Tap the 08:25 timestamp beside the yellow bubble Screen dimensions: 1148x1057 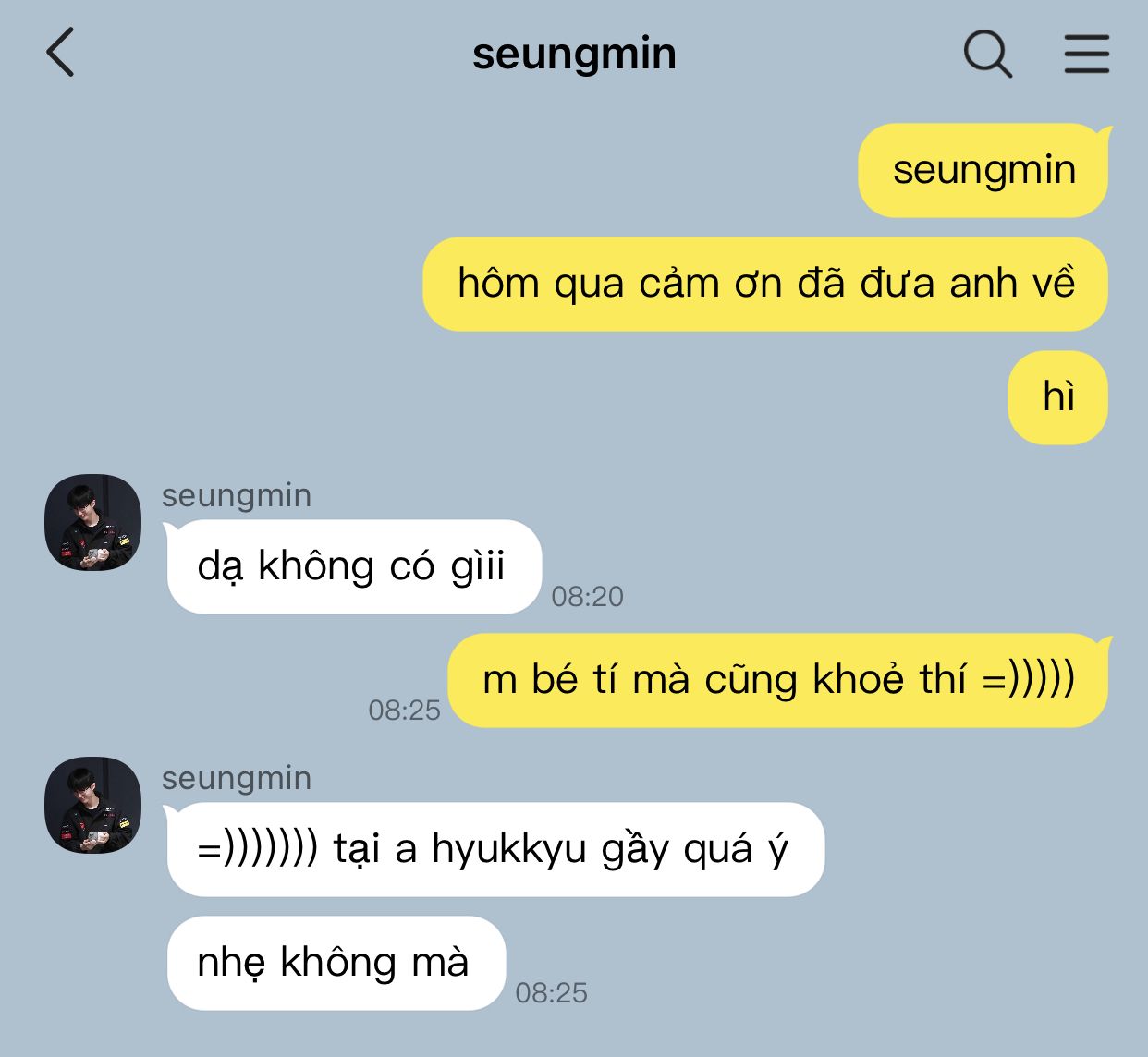pyautogui.click(x=404, y=711)
